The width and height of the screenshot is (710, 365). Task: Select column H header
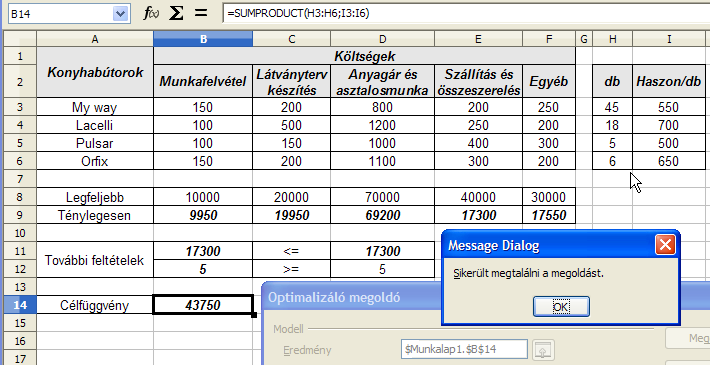pos(613,39)
